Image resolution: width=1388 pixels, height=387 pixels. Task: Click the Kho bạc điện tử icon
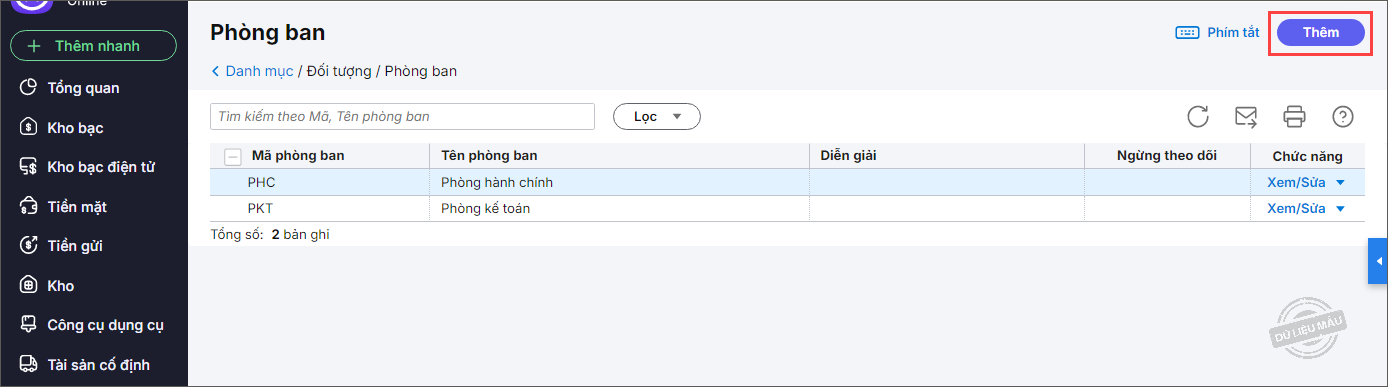click(29, 167)
